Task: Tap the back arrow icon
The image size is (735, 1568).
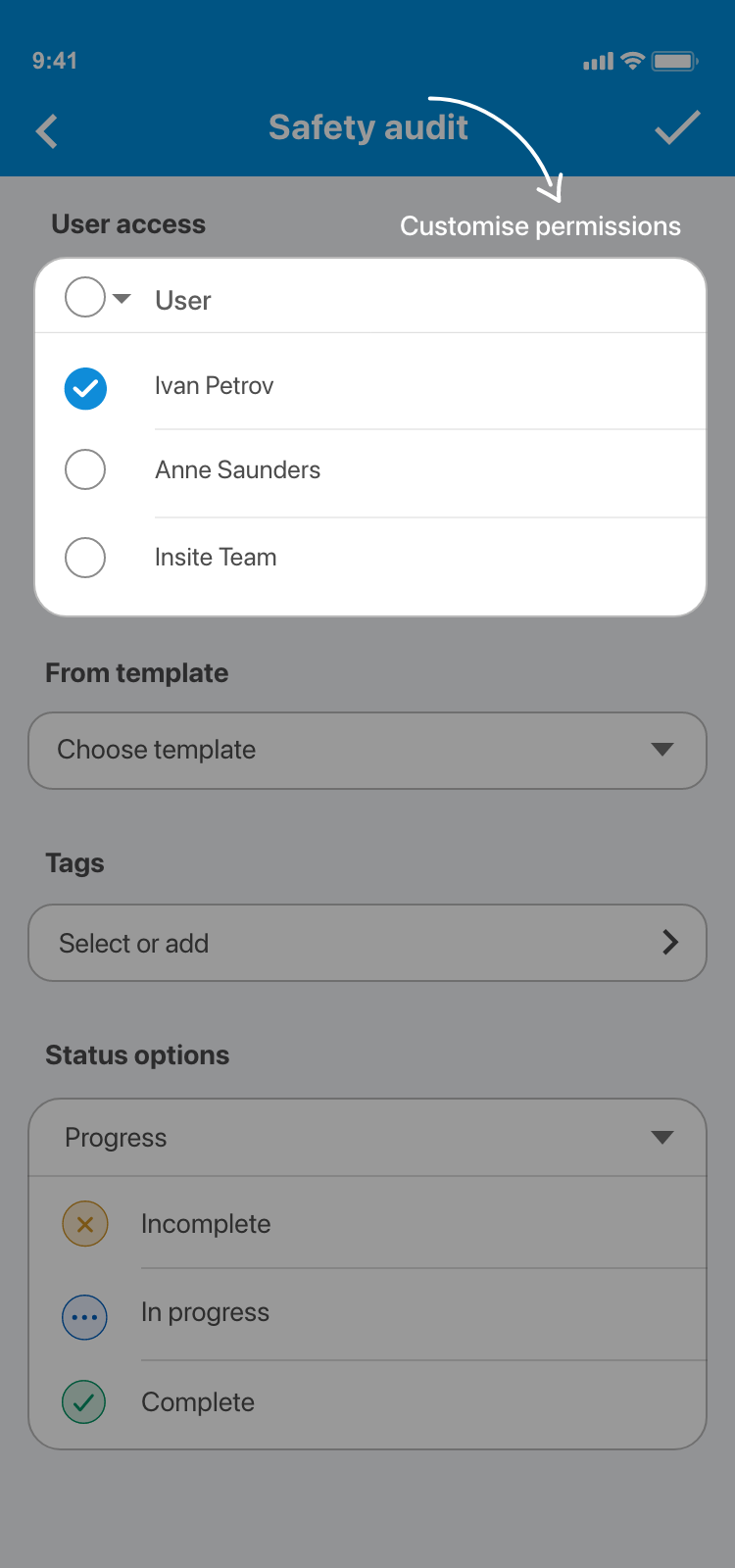Action: click(47, 130)
